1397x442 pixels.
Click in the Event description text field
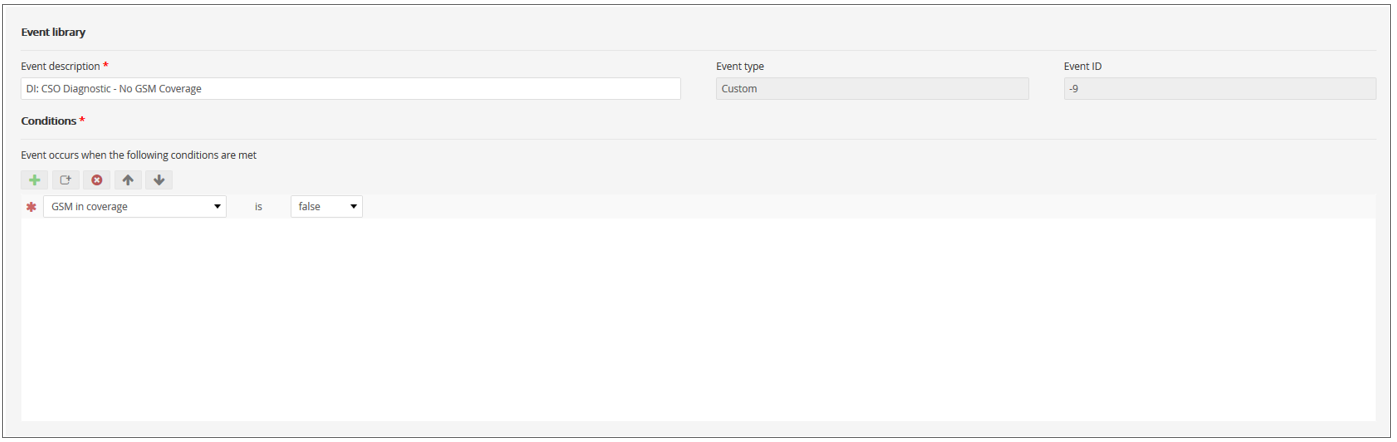coord(351,89)
